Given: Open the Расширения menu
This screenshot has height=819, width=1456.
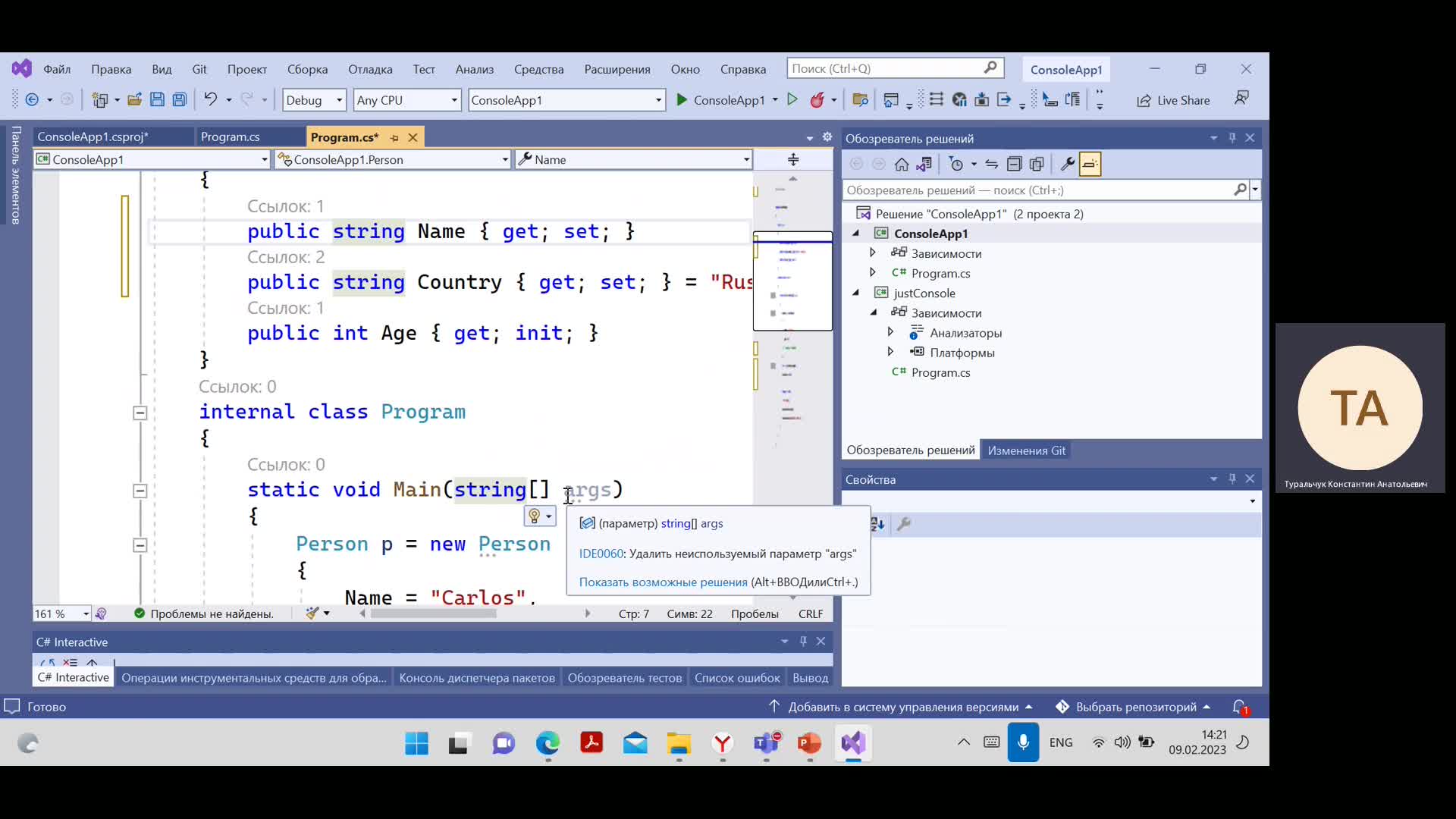Looking at the screenshot, I should point(617,69).
